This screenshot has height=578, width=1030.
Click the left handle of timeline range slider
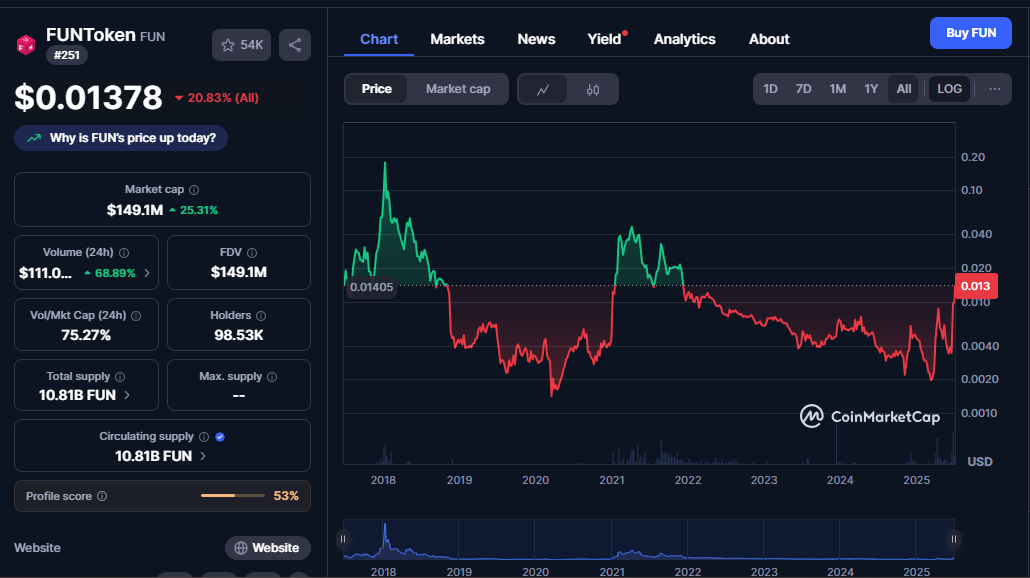[343, 539]
